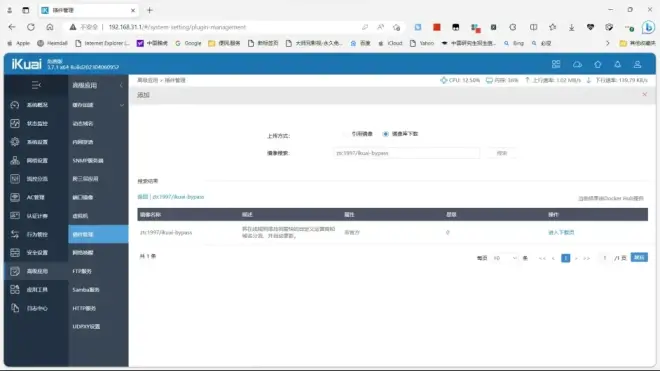Open the items-per-page dropdown showing 10

[x=505, y=258]
